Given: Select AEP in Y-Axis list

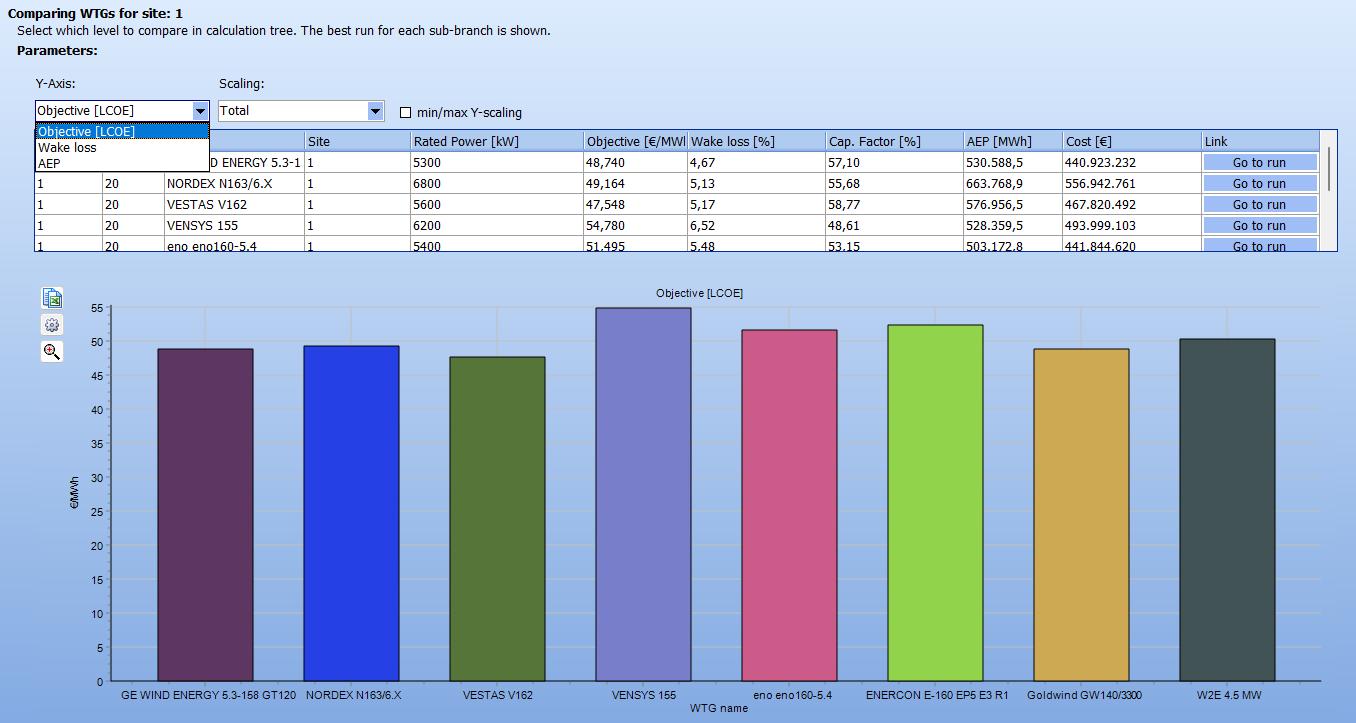Looking at the screenshot, I should [x=122, y=163].
